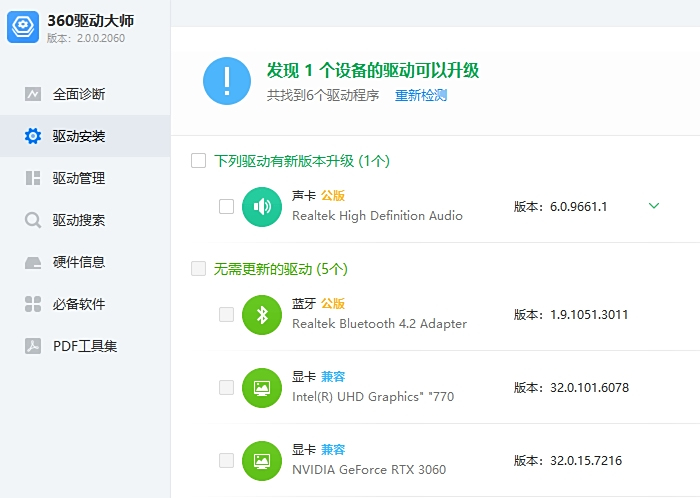Open the 全面诊断 menu item
Viewport: 700px width, 498px height.
pyautogui.click(x=78, y=94)
